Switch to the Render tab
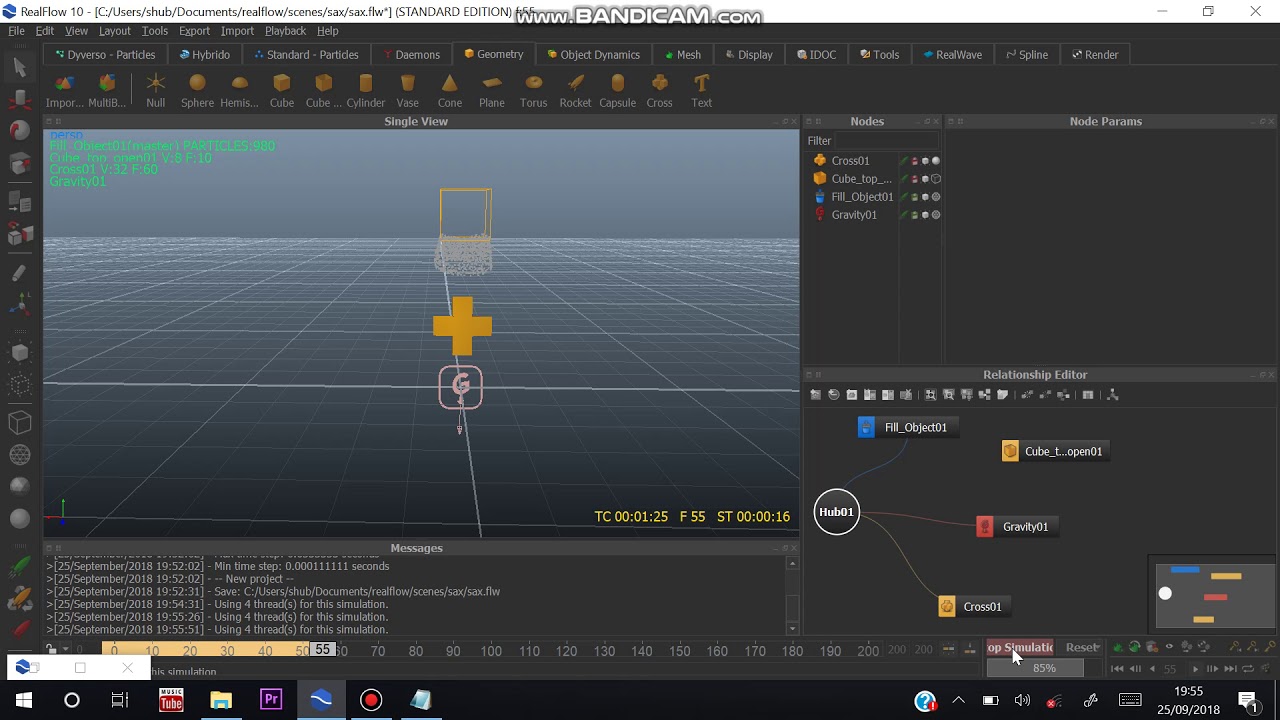This screenshot has height=720, width=1280. (1095, 55)
